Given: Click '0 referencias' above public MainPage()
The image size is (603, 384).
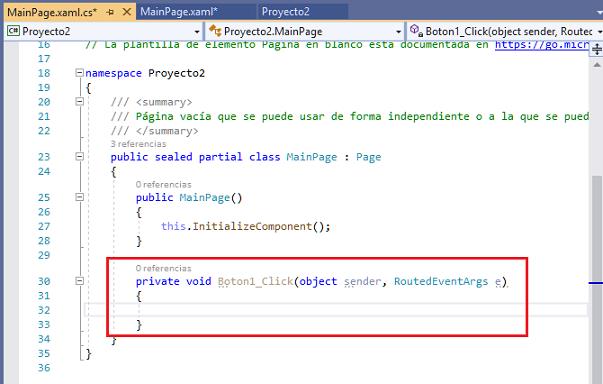Looking at the screenshot, I should click(x=163, y=185).
